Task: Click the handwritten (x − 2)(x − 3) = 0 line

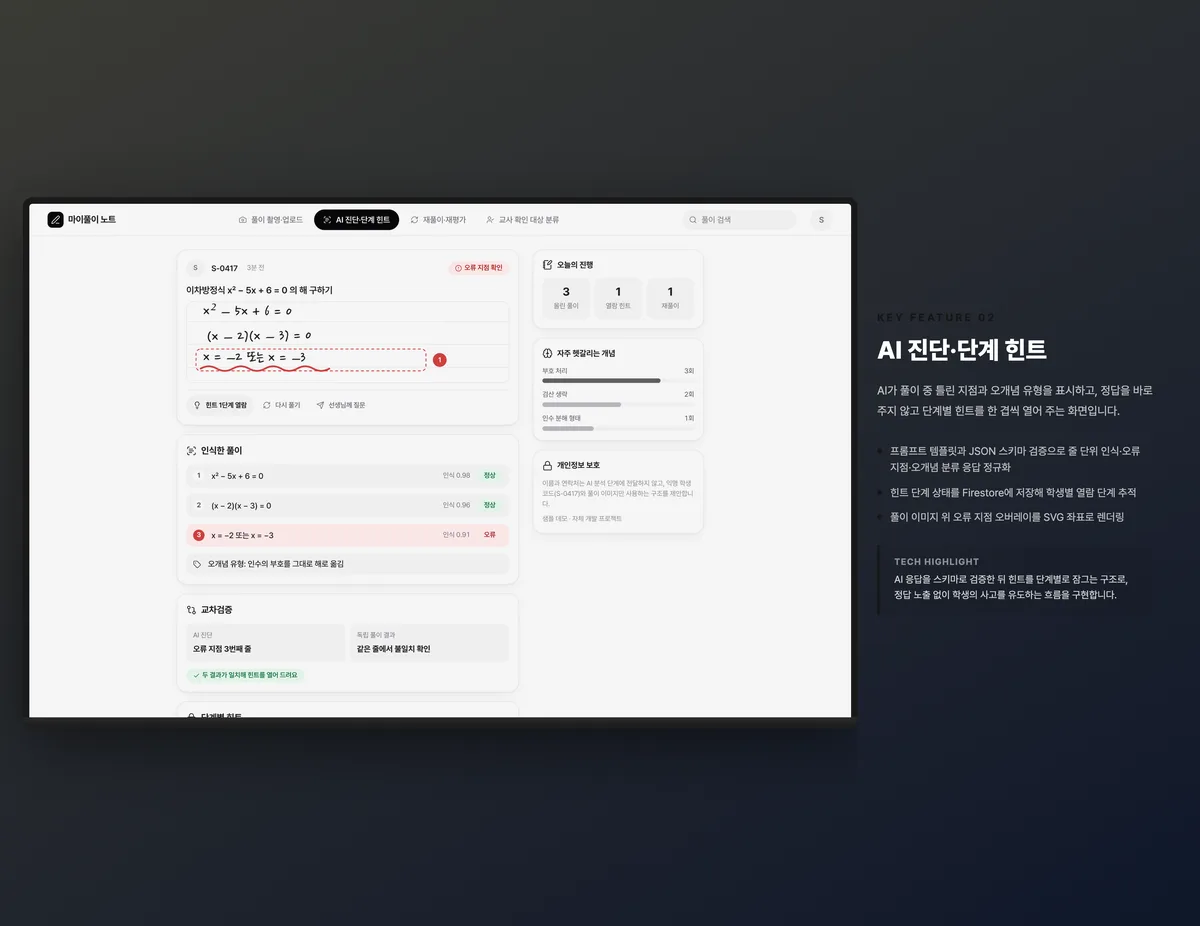Action: click(258, 335)
